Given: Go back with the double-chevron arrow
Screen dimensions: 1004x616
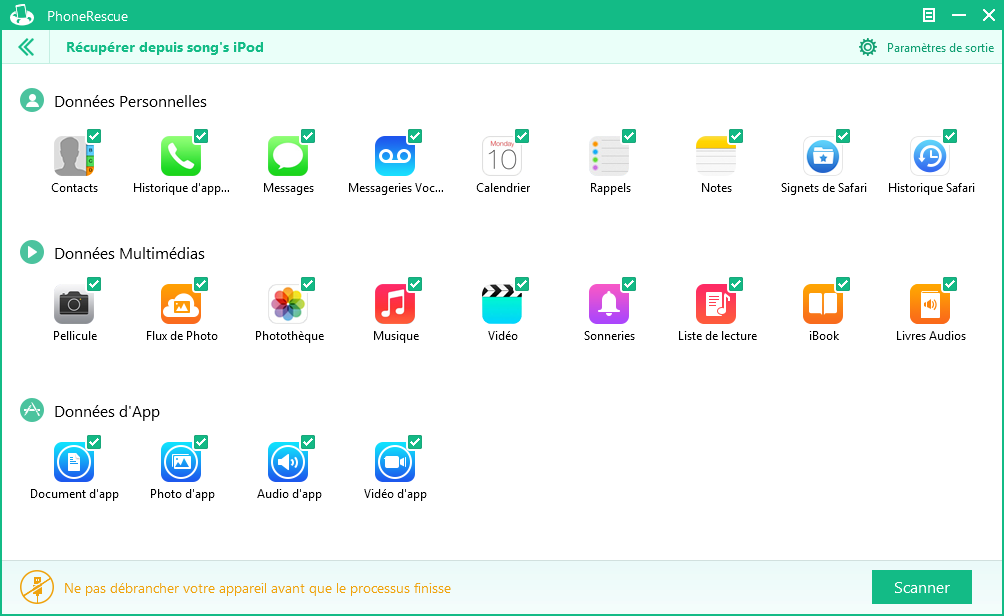Looking at the screenshot, I should [26, 47].
